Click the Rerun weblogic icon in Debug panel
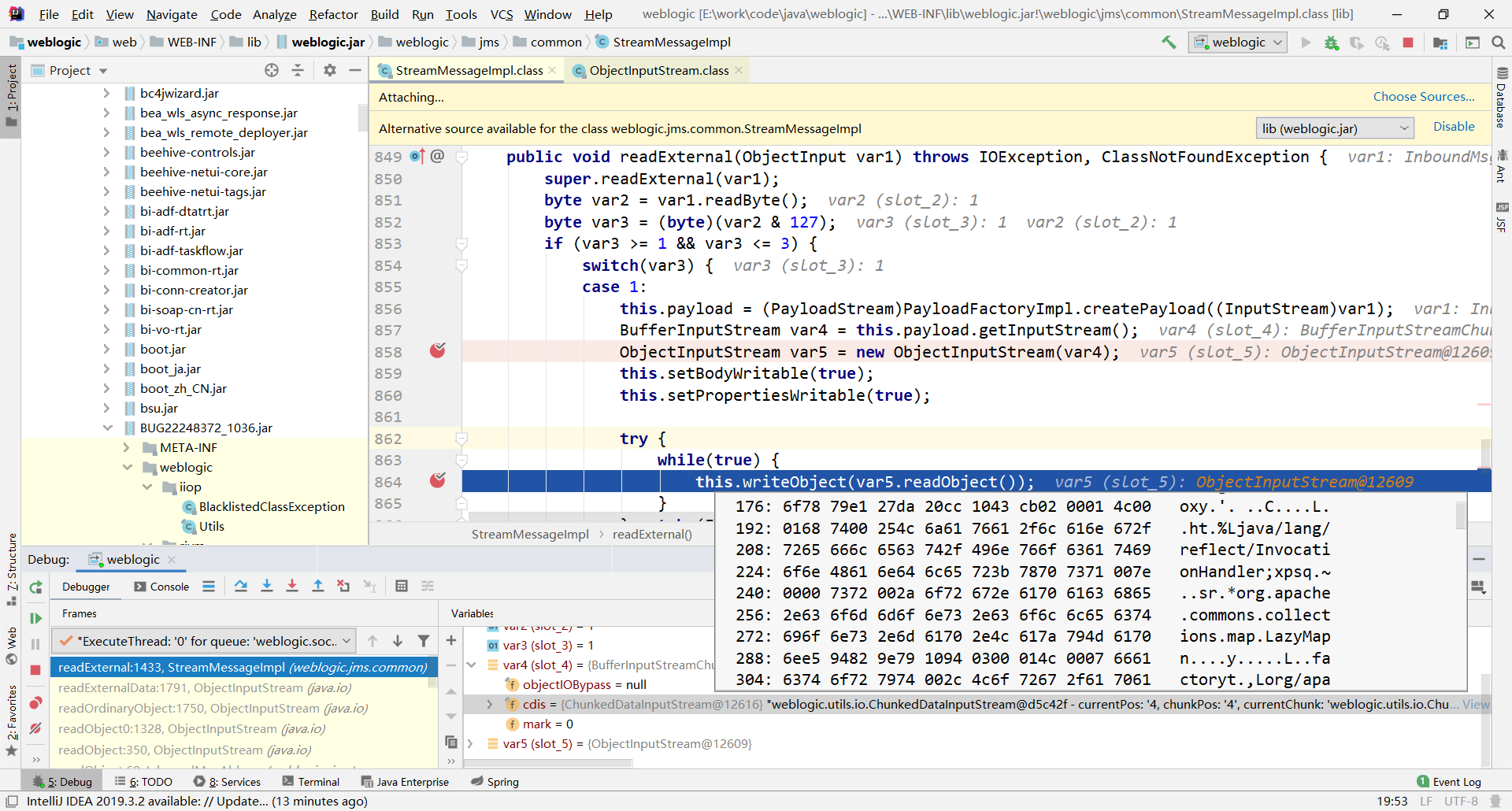Image resolution: width=1512 pixels, height=811 pixels. (x=35, y=587)
